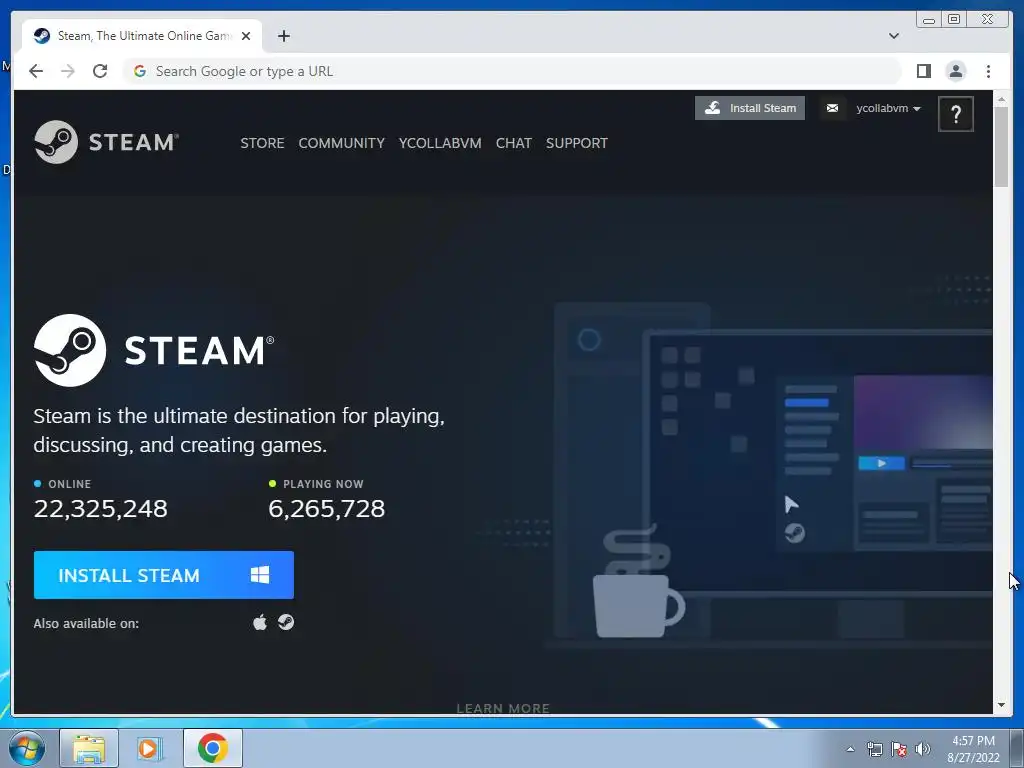The width and height of the screenshot is (1024, 768).
Task: Click the browser forward arrow
Action: 68,71
